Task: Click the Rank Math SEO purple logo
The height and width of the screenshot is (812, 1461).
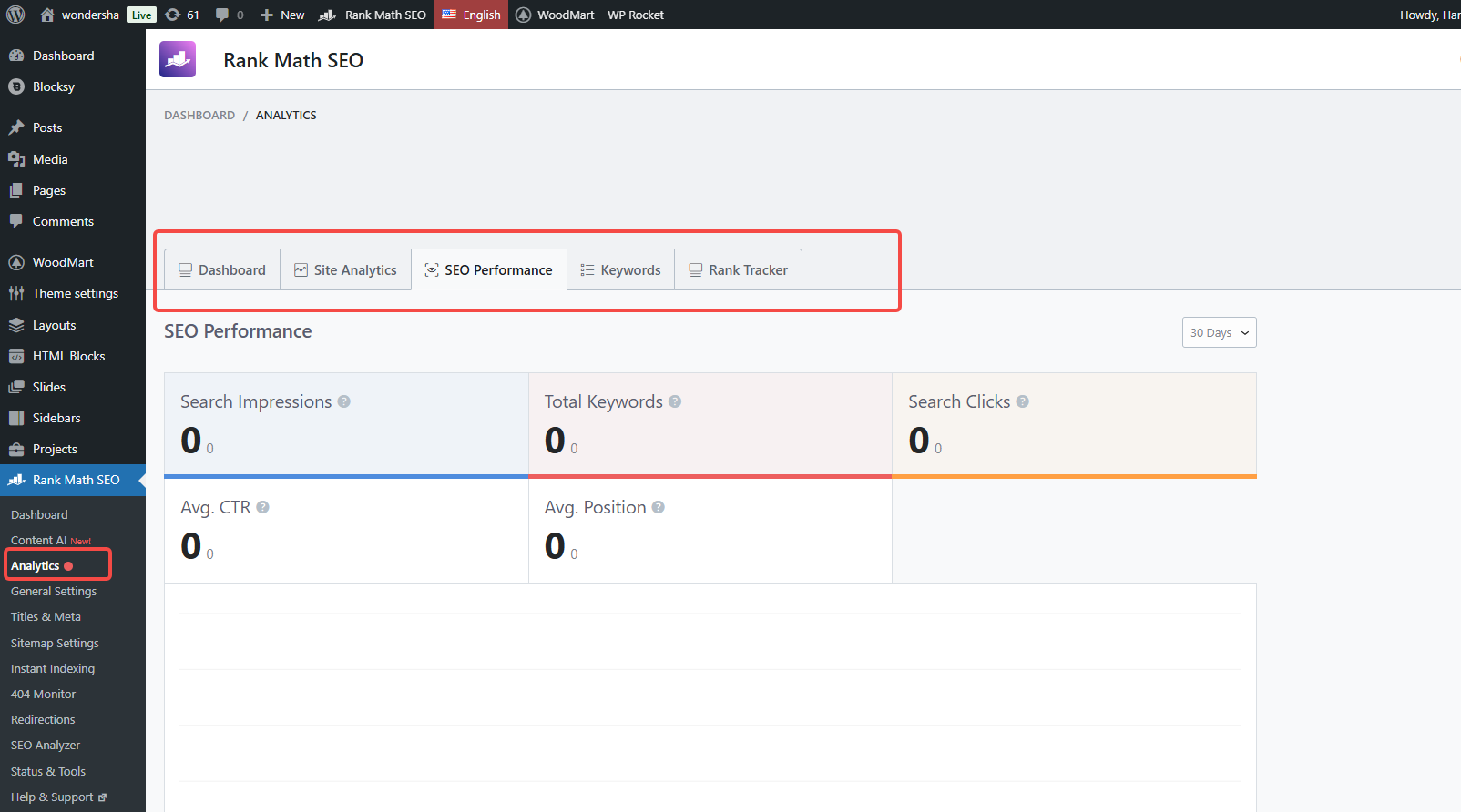Action: [x=178, y=60]
